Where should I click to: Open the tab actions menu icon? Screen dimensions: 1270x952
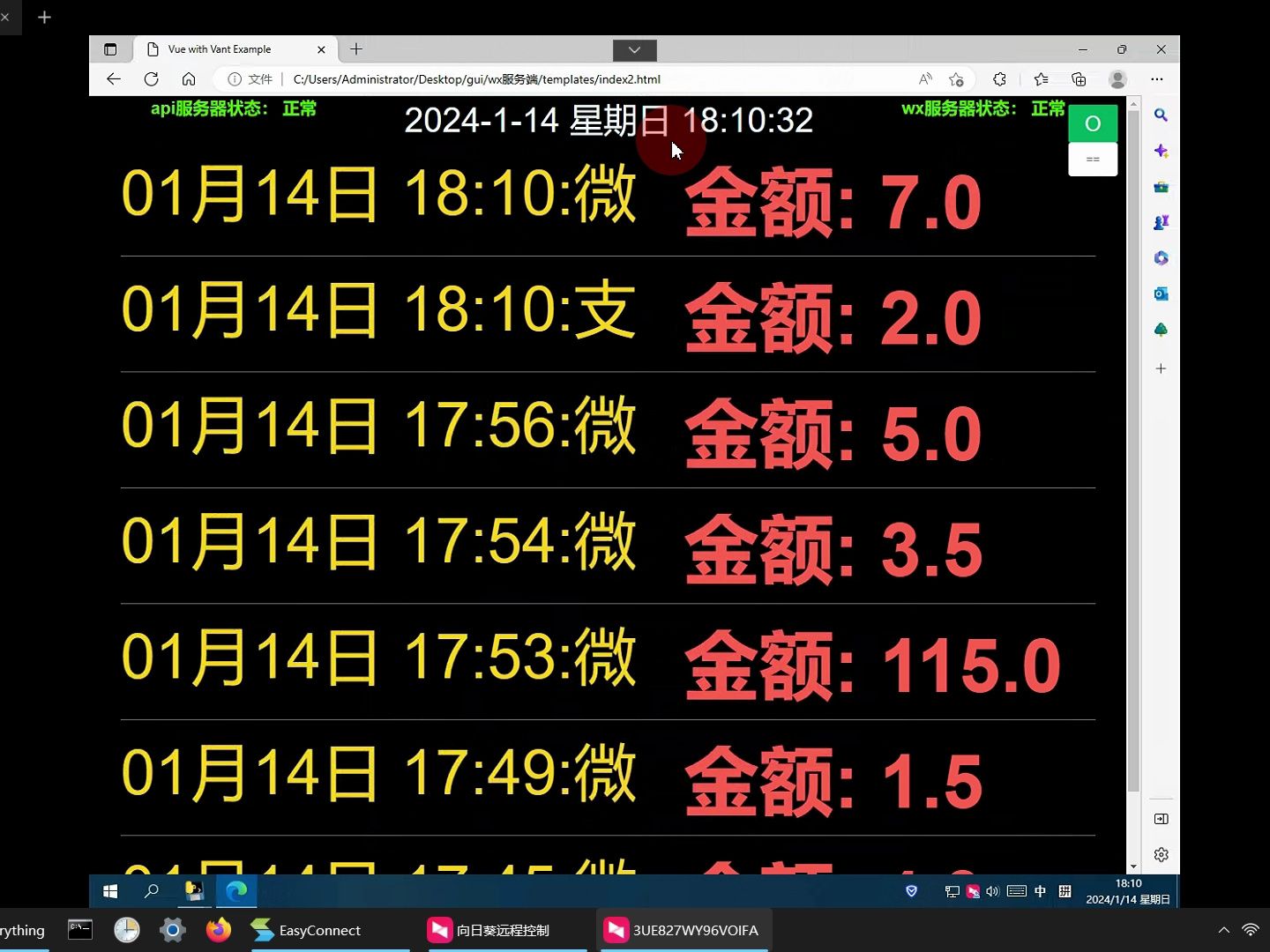[x=110, y=49]
